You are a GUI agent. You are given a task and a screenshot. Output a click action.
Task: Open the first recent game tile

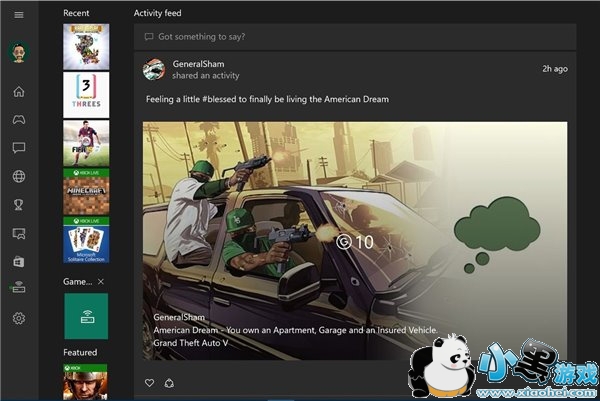[x=86, y=47]
